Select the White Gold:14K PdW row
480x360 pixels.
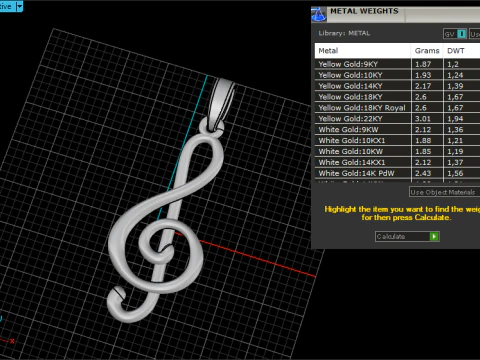point(397,173)
